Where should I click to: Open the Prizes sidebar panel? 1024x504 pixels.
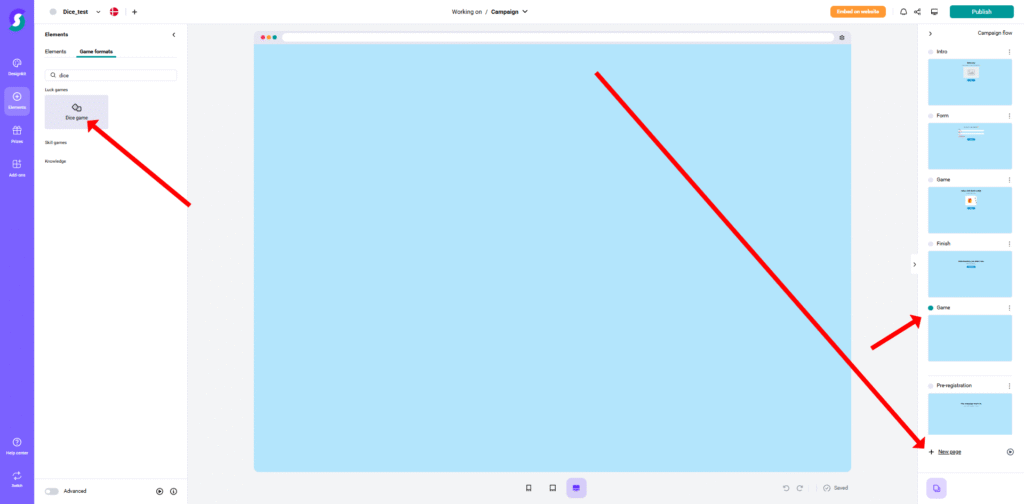point(17,133)
